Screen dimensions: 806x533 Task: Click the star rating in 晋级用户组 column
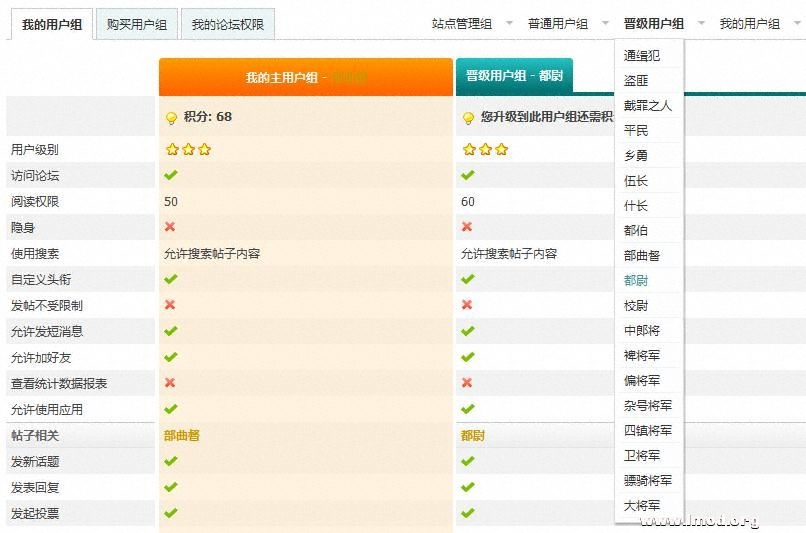pos(485,150)
